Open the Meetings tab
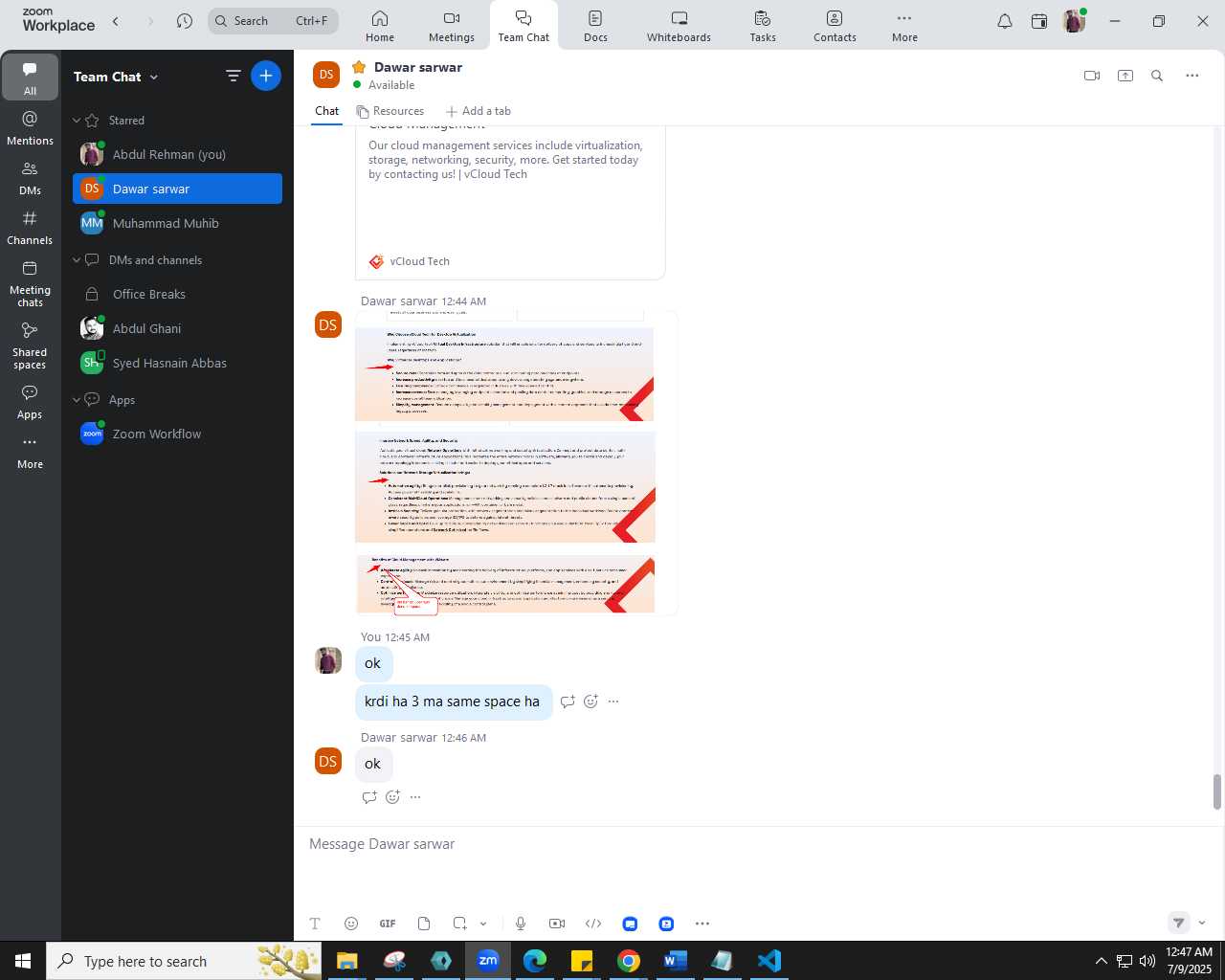Image resolution: width=1225 pixels, height=980 pixels. click(452, 26)
